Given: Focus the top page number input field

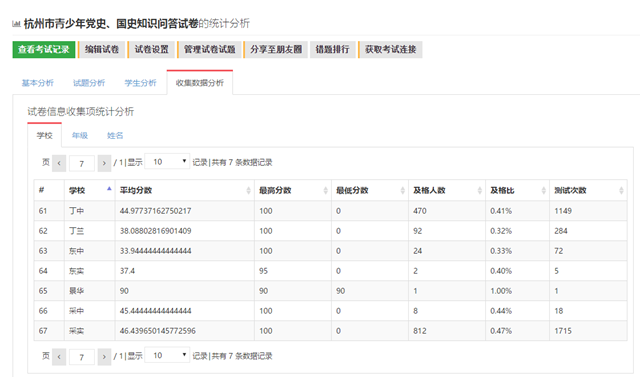Looking at the screenshot, I should 82,163.
